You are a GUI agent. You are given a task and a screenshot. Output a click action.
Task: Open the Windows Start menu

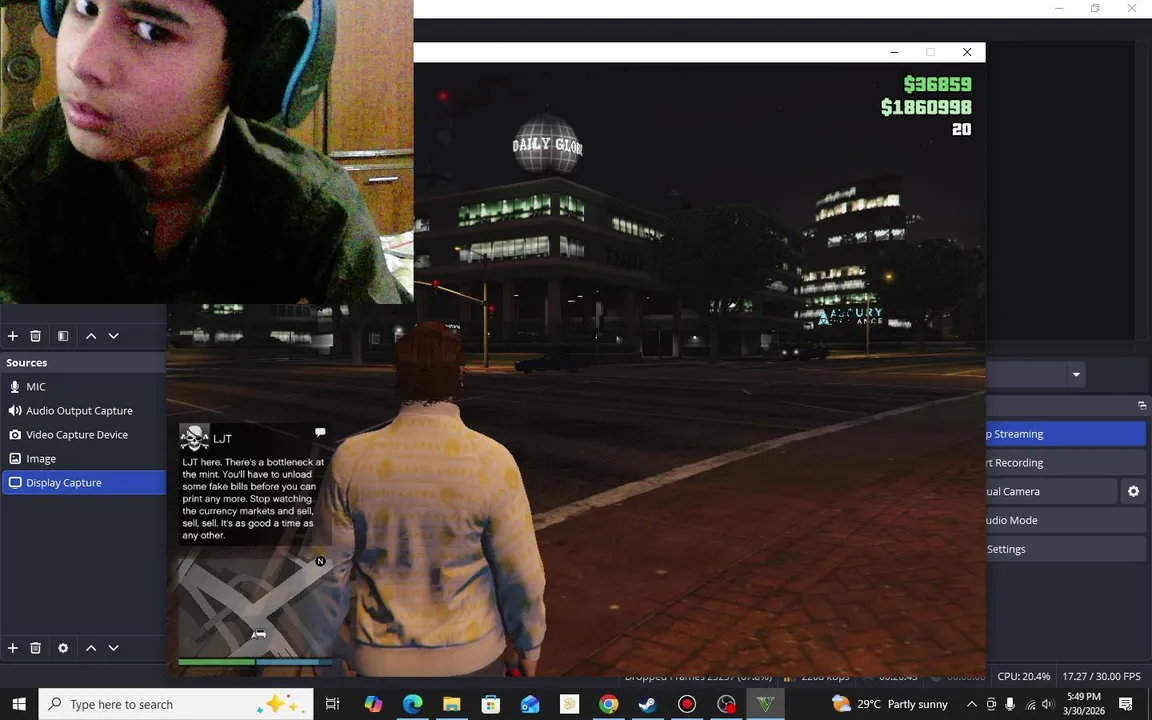(x=18, y=705)
